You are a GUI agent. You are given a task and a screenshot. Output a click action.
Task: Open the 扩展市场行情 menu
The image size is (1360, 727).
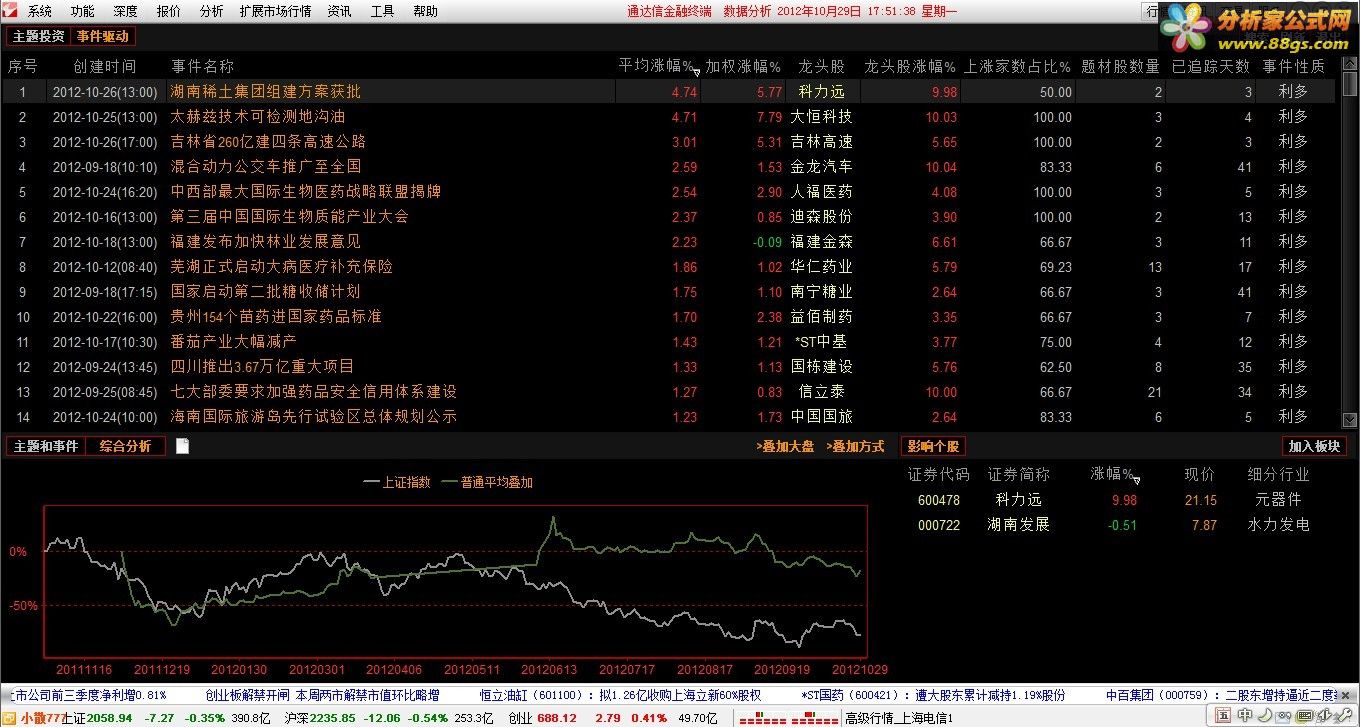[x=275, y=11]
